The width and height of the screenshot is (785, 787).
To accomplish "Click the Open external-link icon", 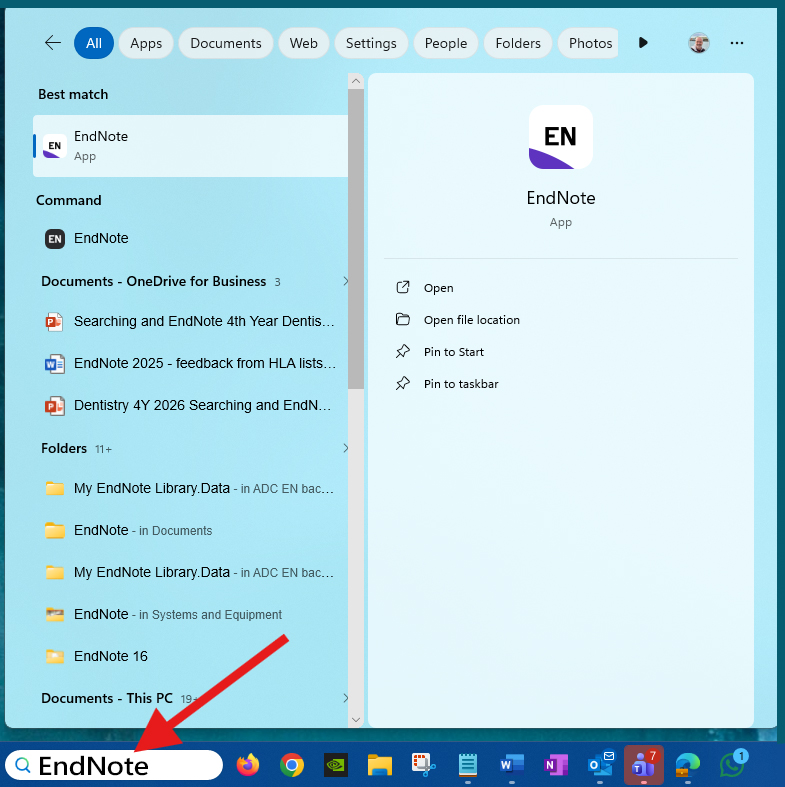I will click(403, 287).
